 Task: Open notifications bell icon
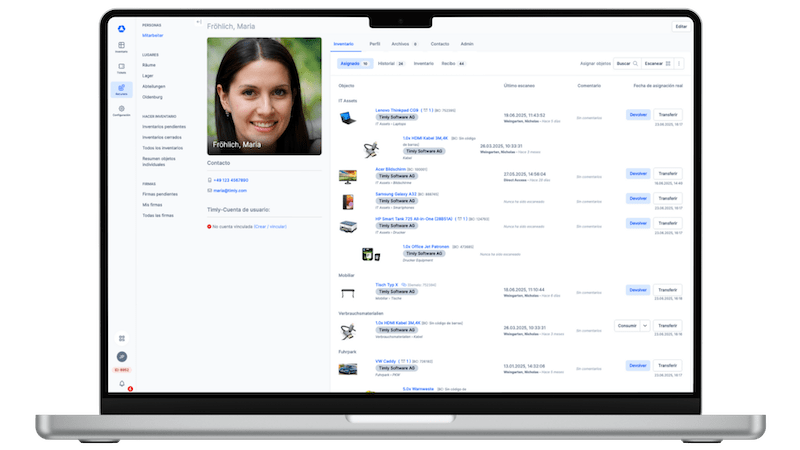pos(122,384)
